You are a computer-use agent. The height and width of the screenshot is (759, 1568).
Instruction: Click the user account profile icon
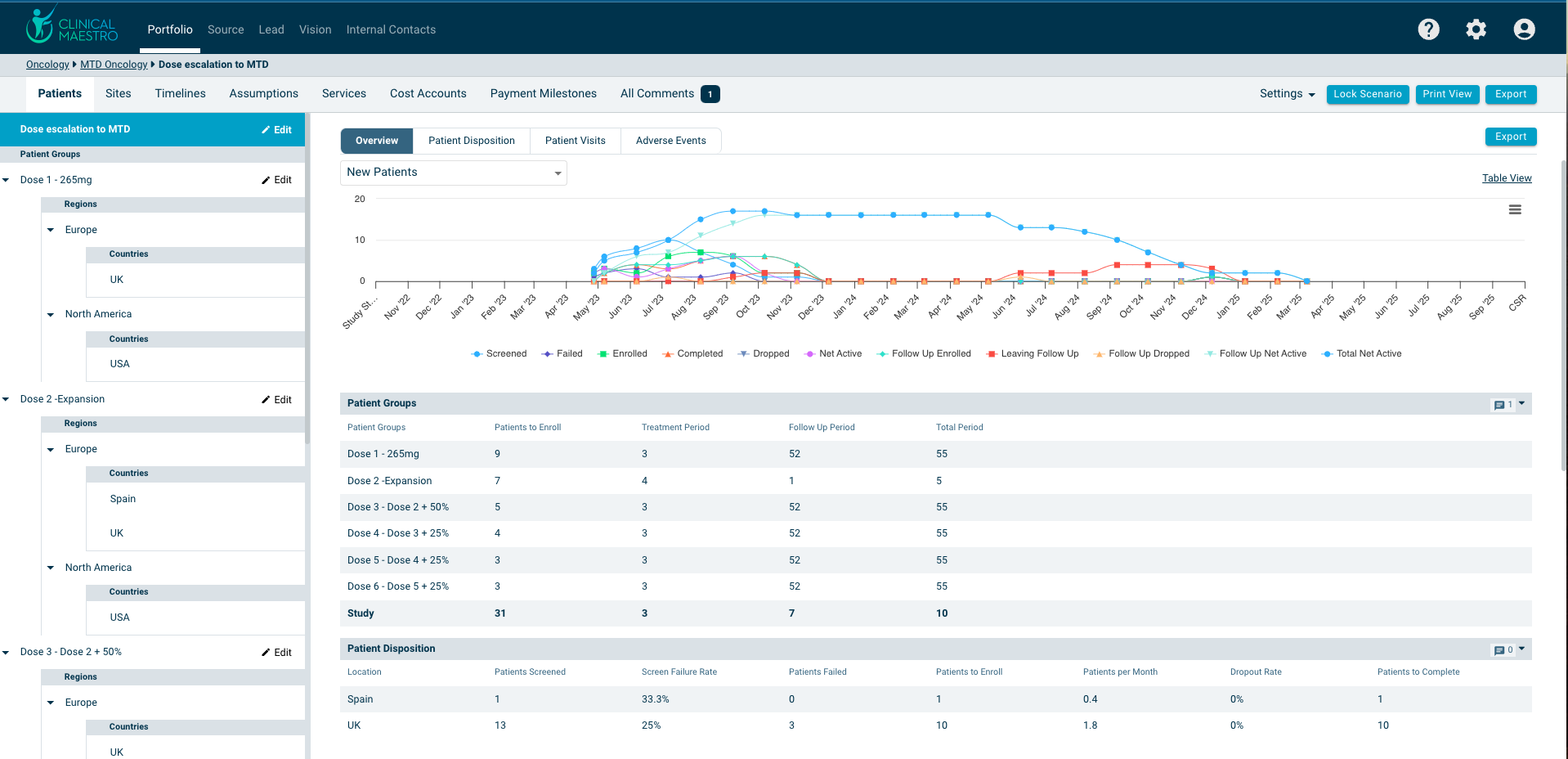[1524, 29]
